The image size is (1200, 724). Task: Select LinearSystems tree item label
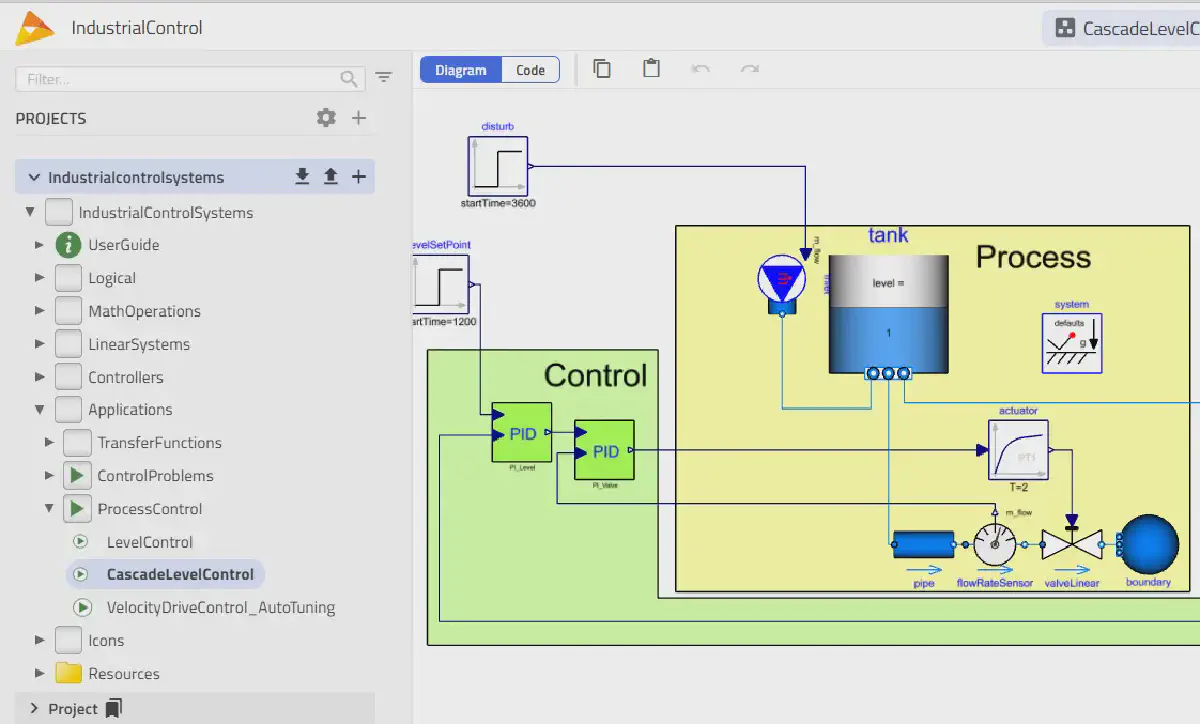[x=139, y=344]
